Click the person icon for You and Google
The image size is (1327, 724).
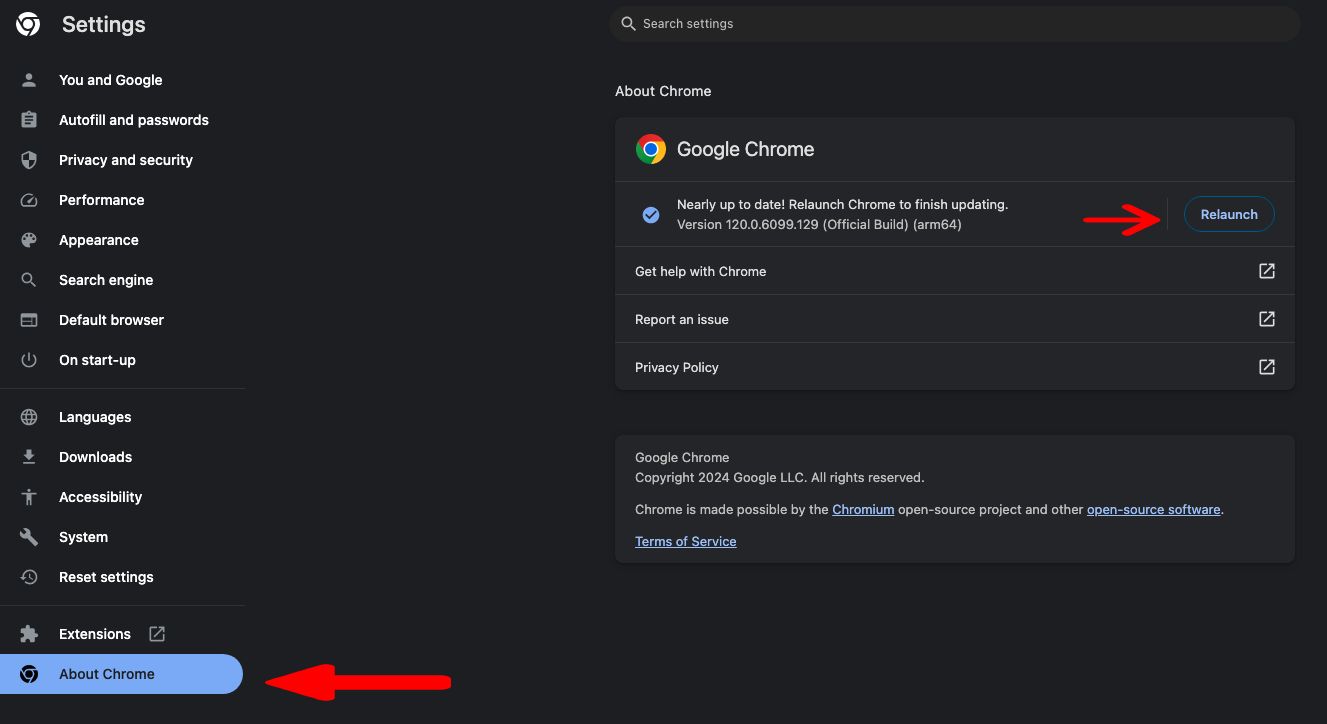coord(29,80)
